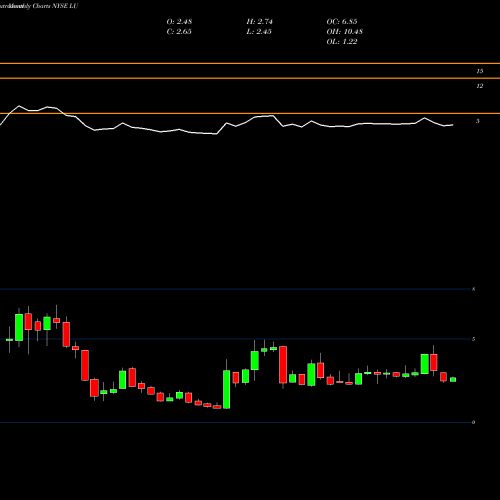Click the 'Charts NYSE LU' title text
The image size is (500, 500).
point(55,6)
